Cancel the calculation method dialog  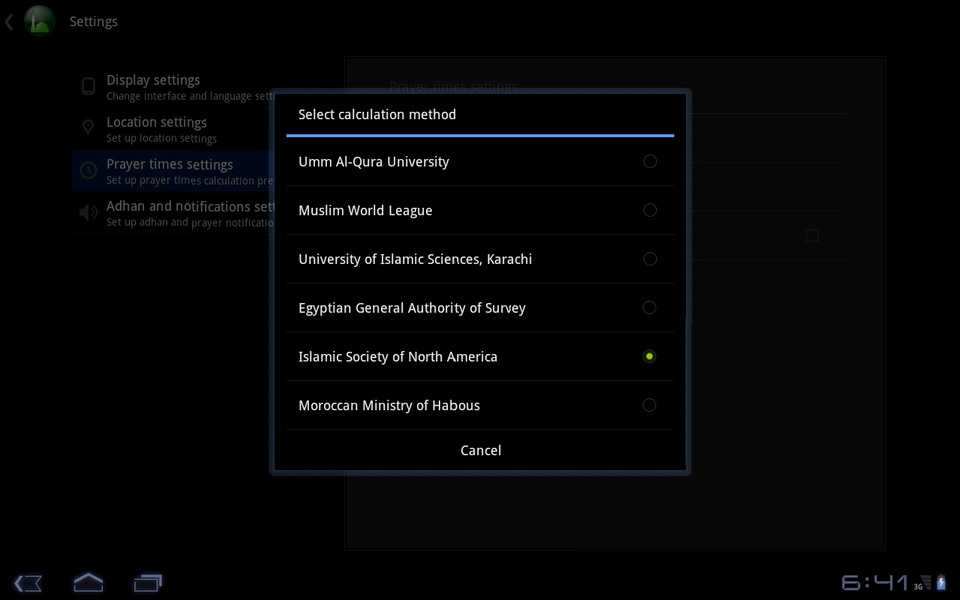pyautogui.click(x=480, y=450)
